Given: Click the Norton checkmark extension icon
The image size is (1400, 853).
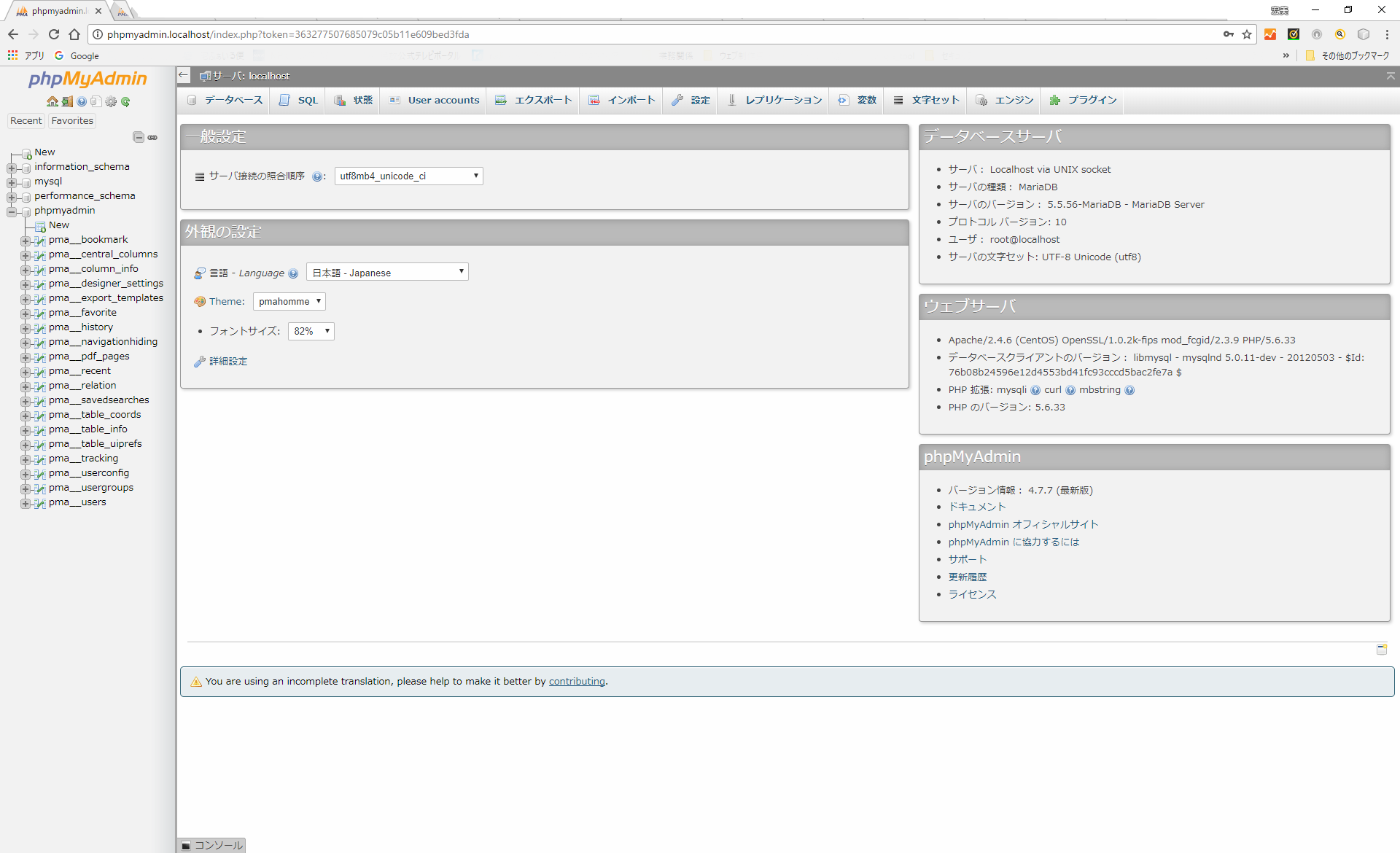Looking at the screenshot, I should point(1294,34).
